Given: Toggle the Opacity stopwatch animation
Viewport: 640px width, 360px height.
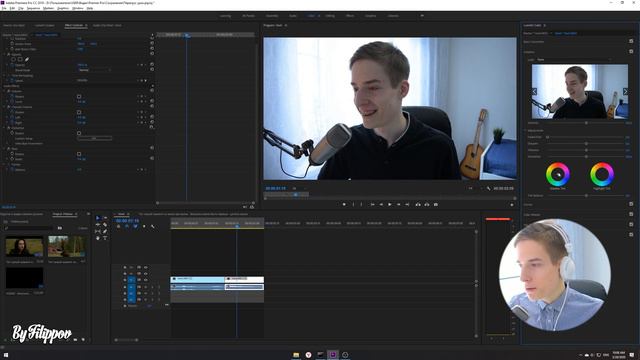Looking at the screenshot, I should click(x=12, y=65).
